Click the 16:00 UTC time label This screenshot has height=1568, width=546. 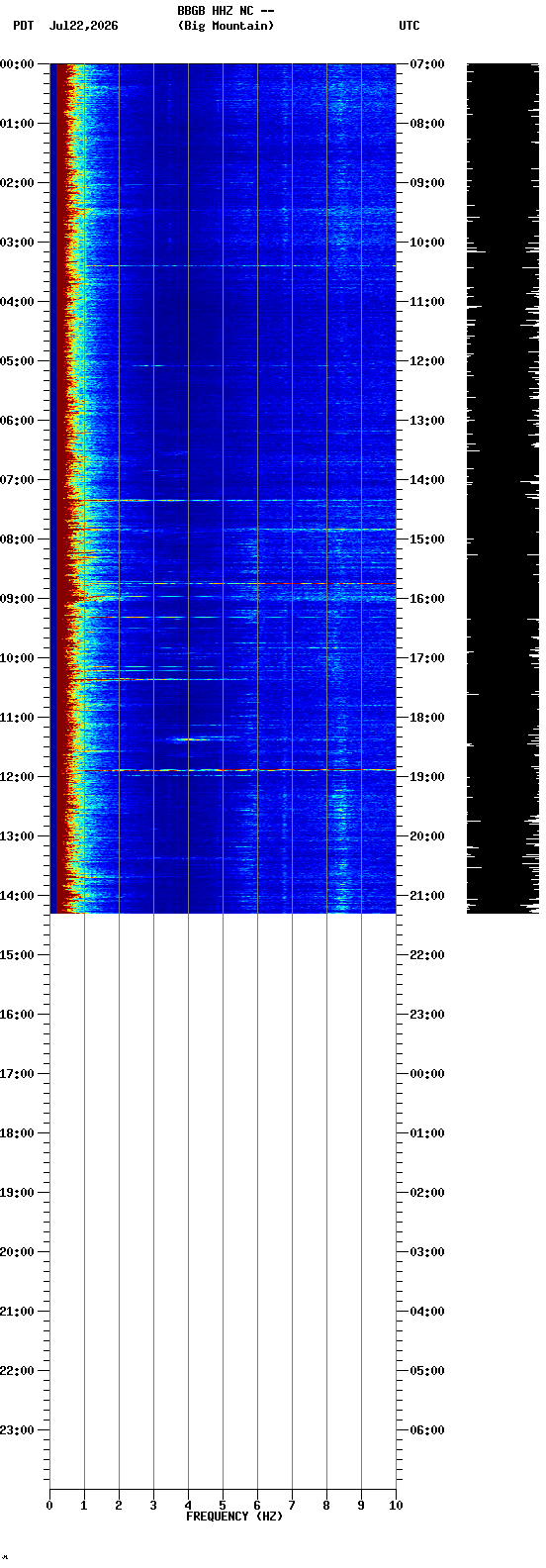click(427, 599)
